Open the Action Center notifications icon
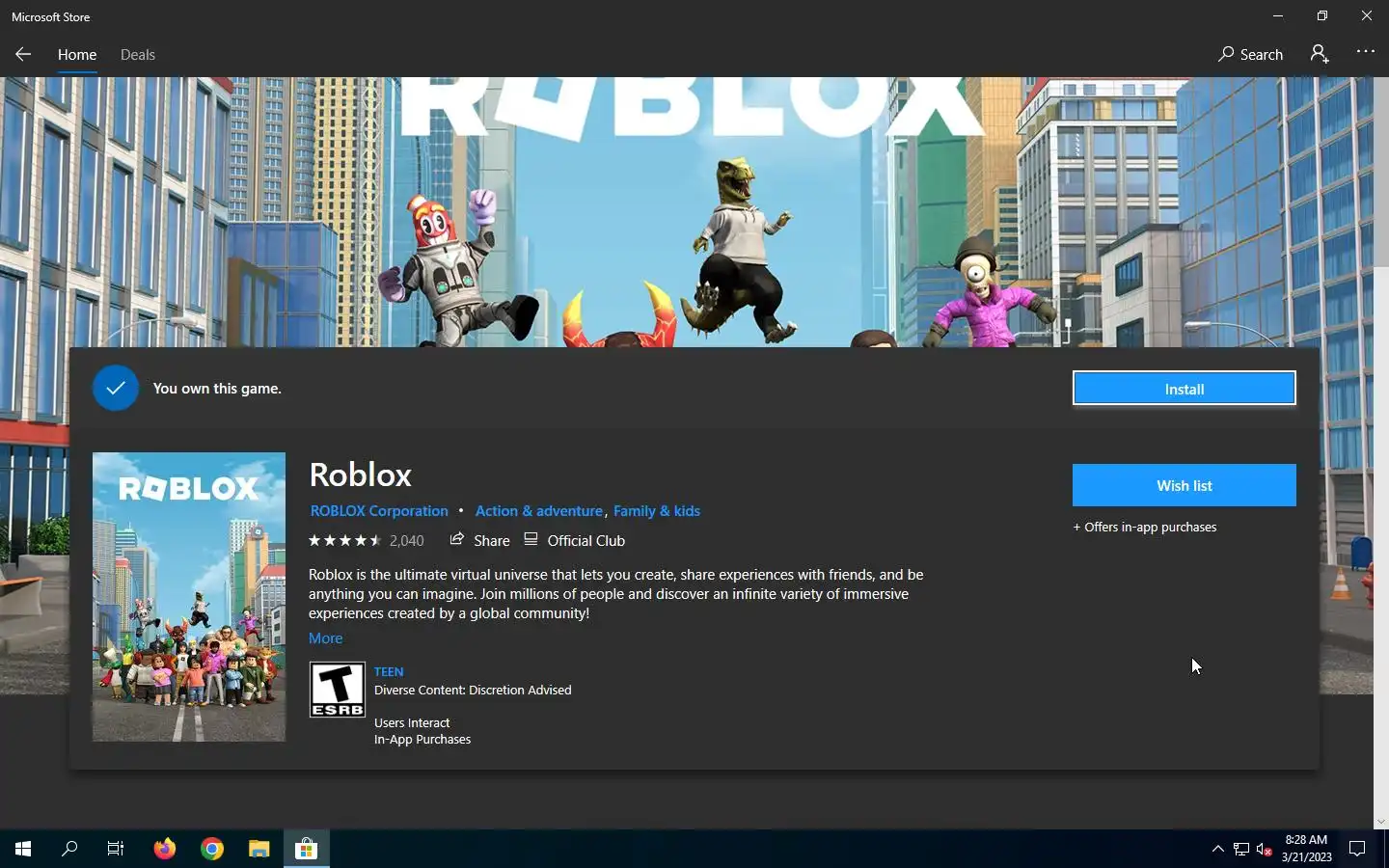The image size is (1389, 868). tap(1357, 849)
